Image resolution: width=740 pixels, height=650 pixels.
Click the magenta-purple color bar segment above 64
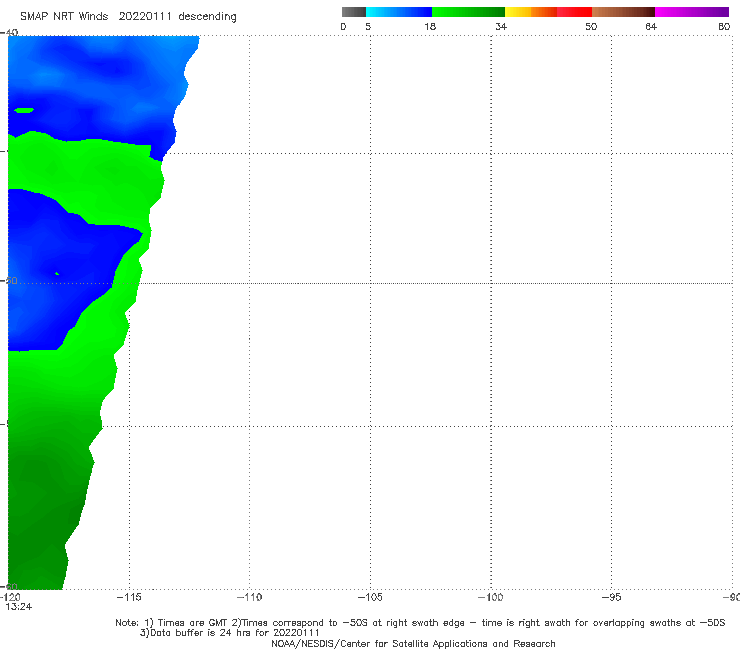(692, 12)
